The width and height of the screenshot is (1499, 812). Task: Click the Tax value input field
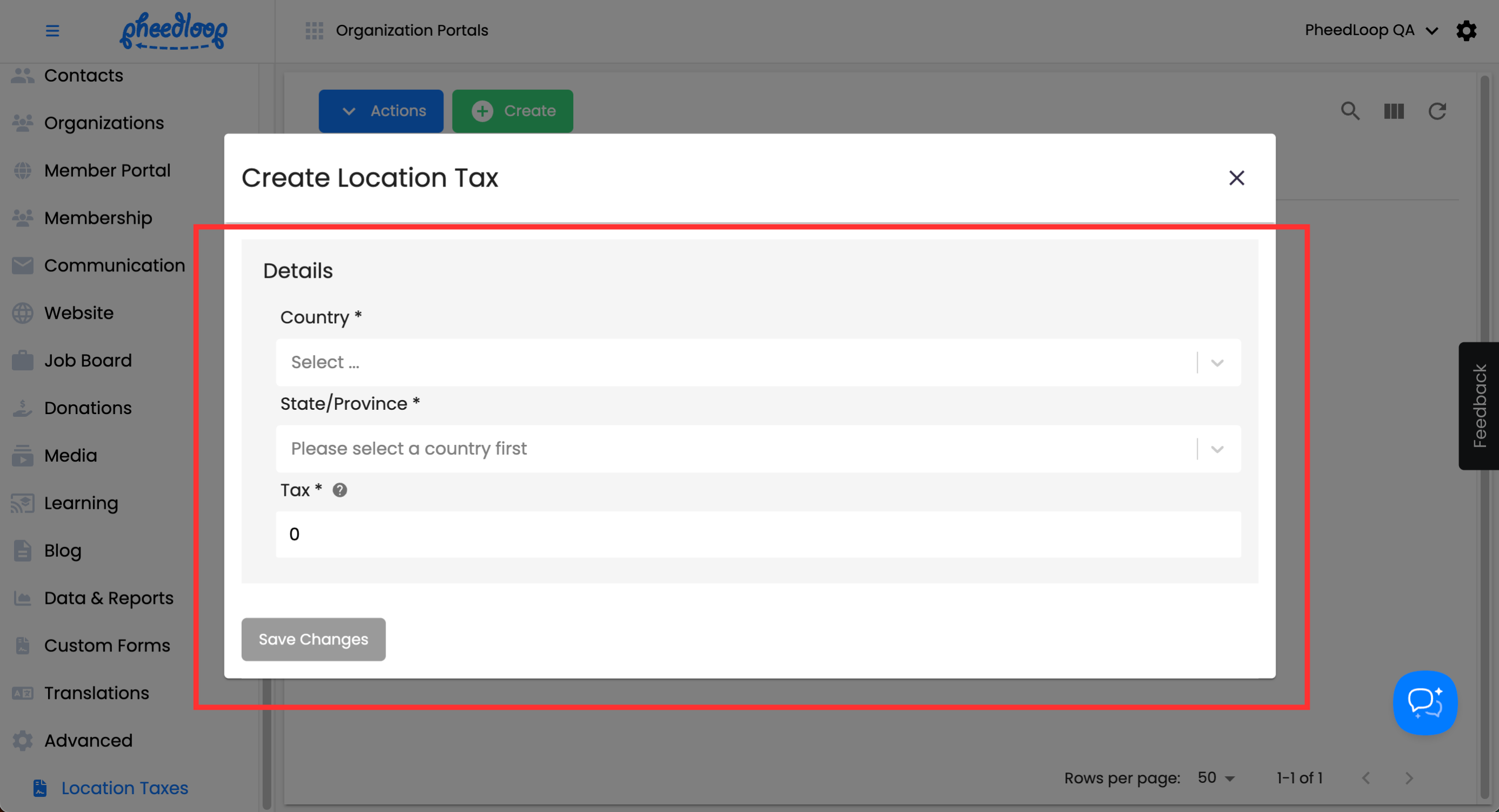click(x=758, y=534)
